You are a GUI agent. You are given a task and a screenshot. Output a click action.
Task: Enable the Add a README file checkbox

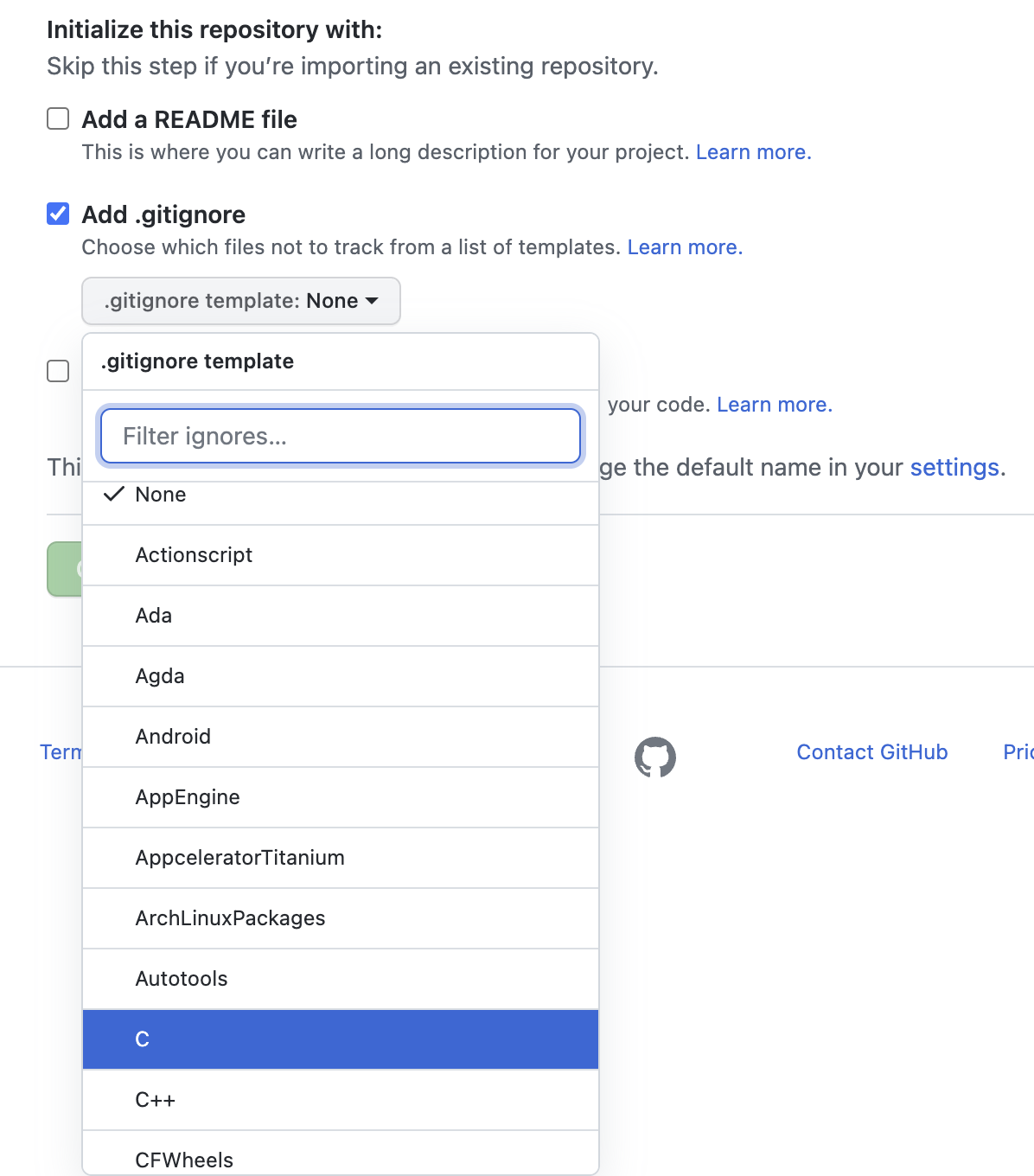[58, 118]
